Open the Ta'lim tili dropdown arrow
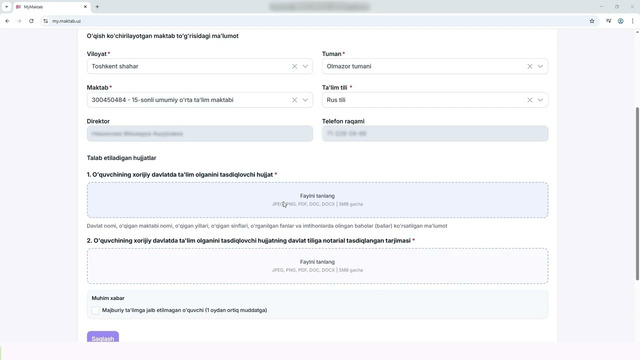 point(540,100)
